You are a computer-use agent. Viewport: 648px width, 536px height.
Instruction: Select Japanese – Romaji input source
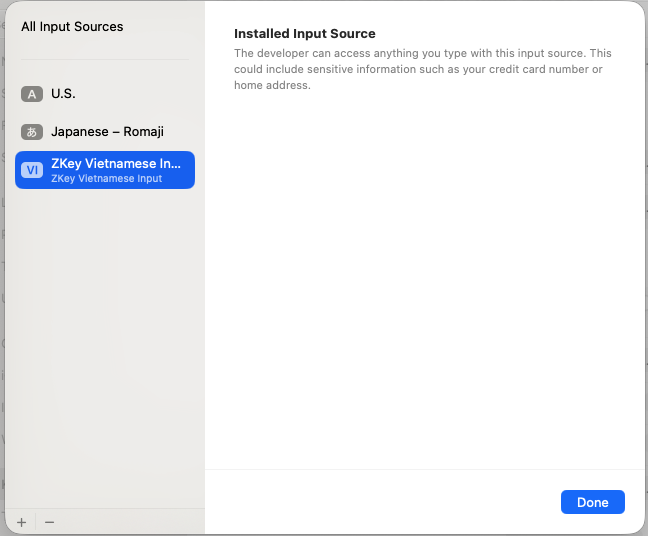(105, 132)
